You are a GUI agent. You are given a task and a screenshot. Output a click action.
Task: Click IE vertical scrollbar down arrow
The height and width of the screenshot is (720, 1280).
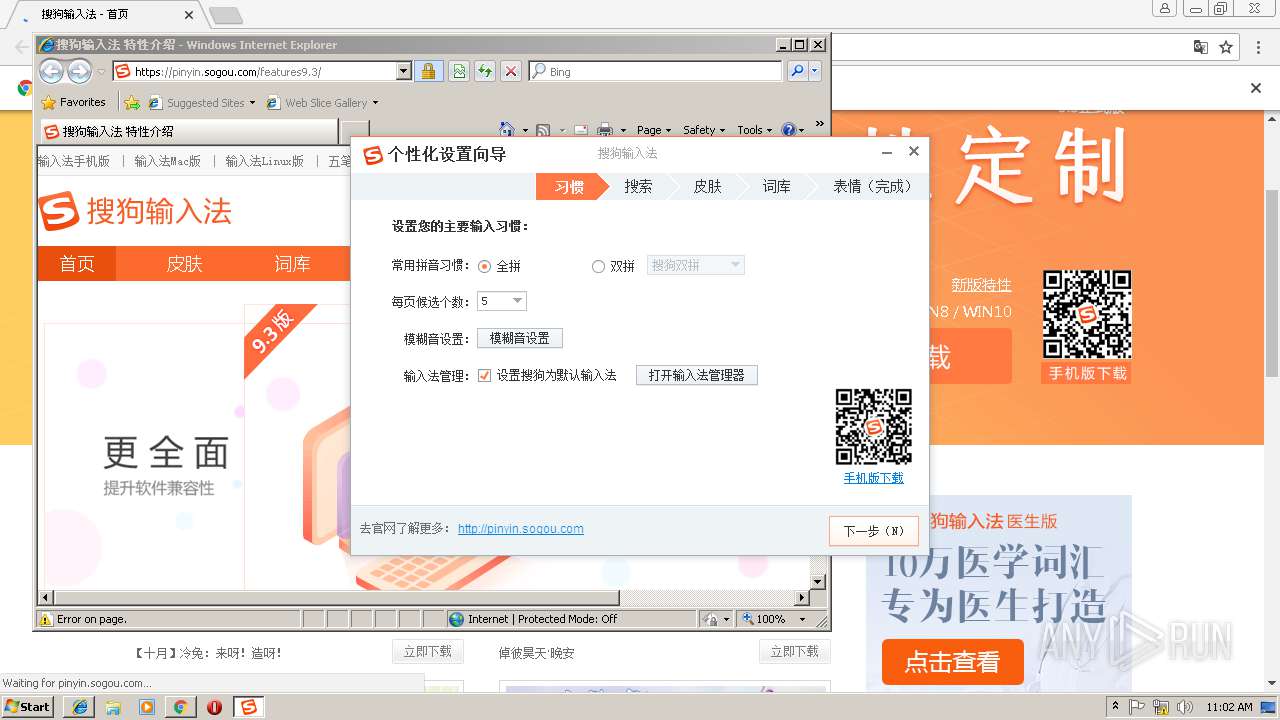817,582
